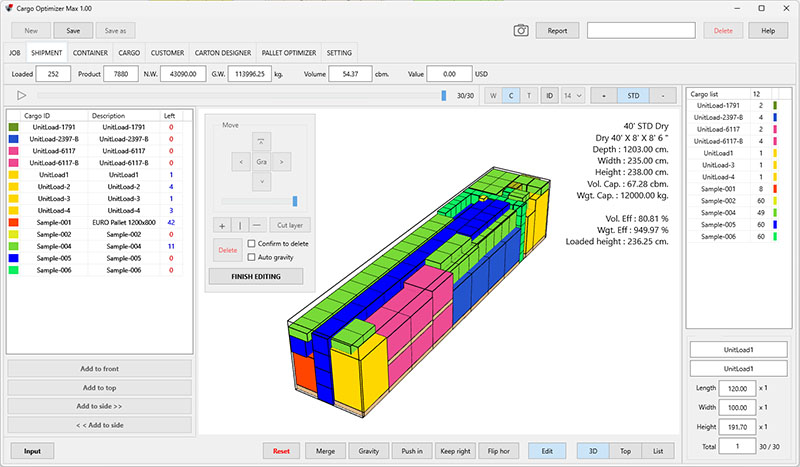This screenshot has height=467, width=800.
Task: Toggle the C color mode button
Action: click(x=511, y=95)
